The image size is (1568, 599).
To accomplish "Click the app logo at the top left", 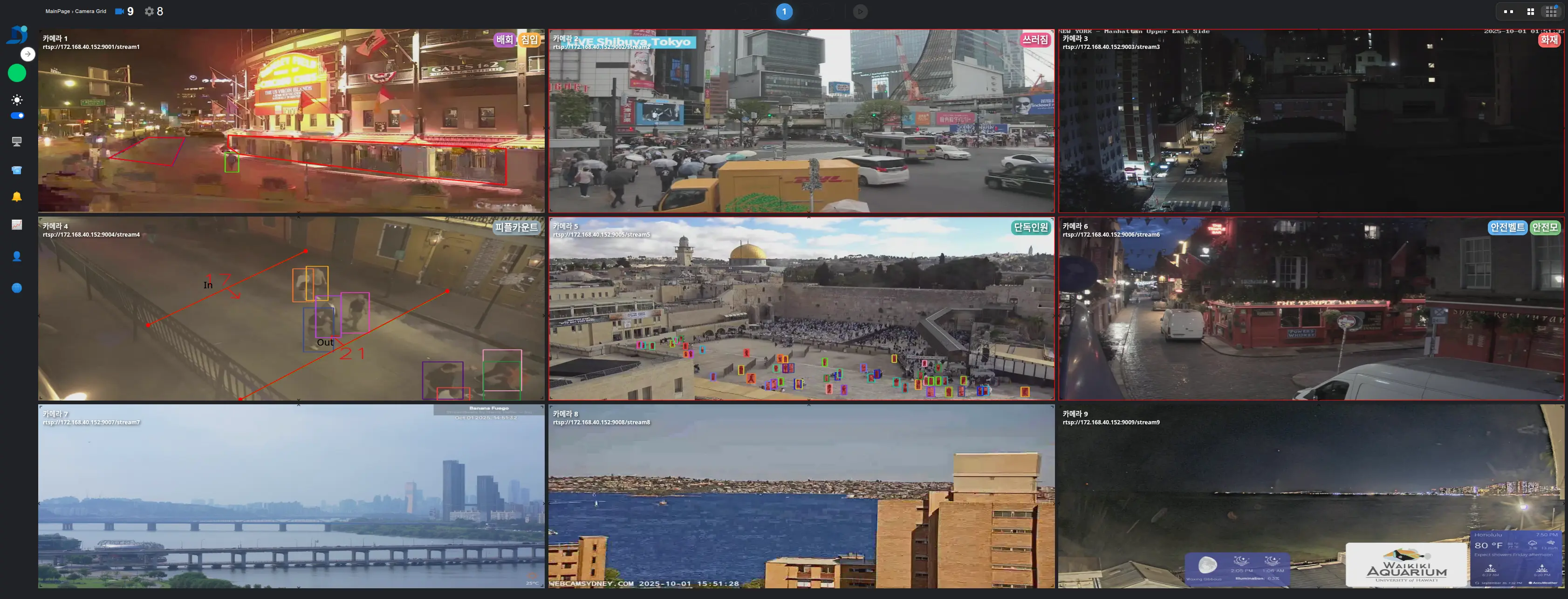I will (17, 34).
